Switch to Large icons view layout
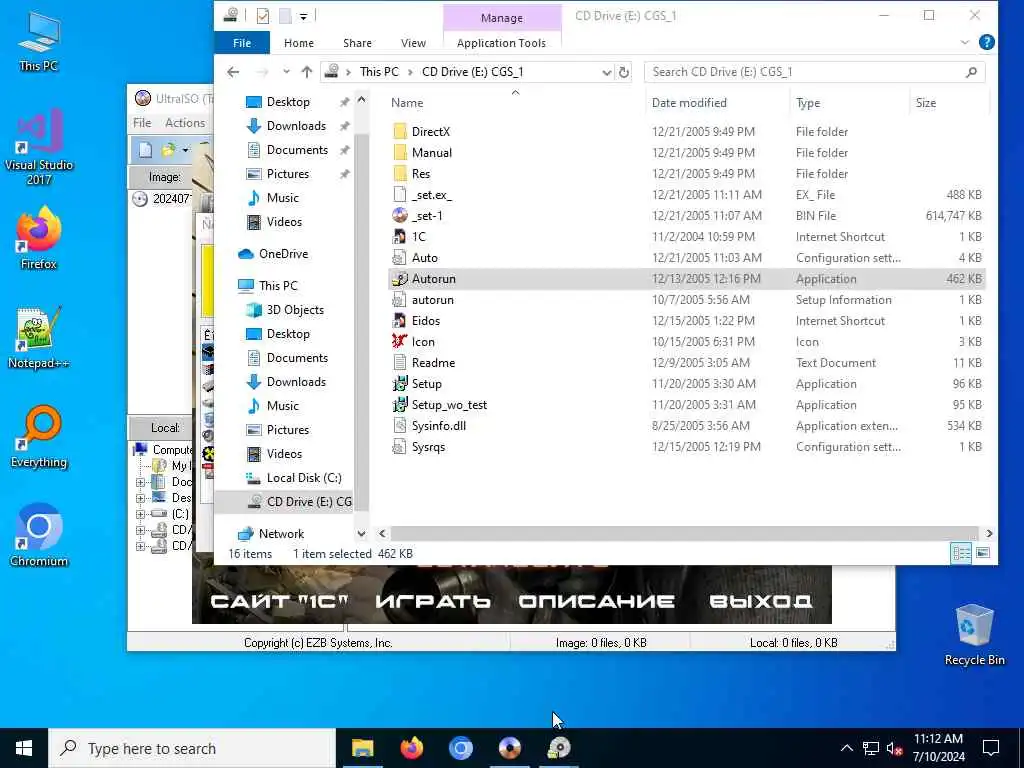Viewport: 1024px width, 768px height. coord(983,553)
